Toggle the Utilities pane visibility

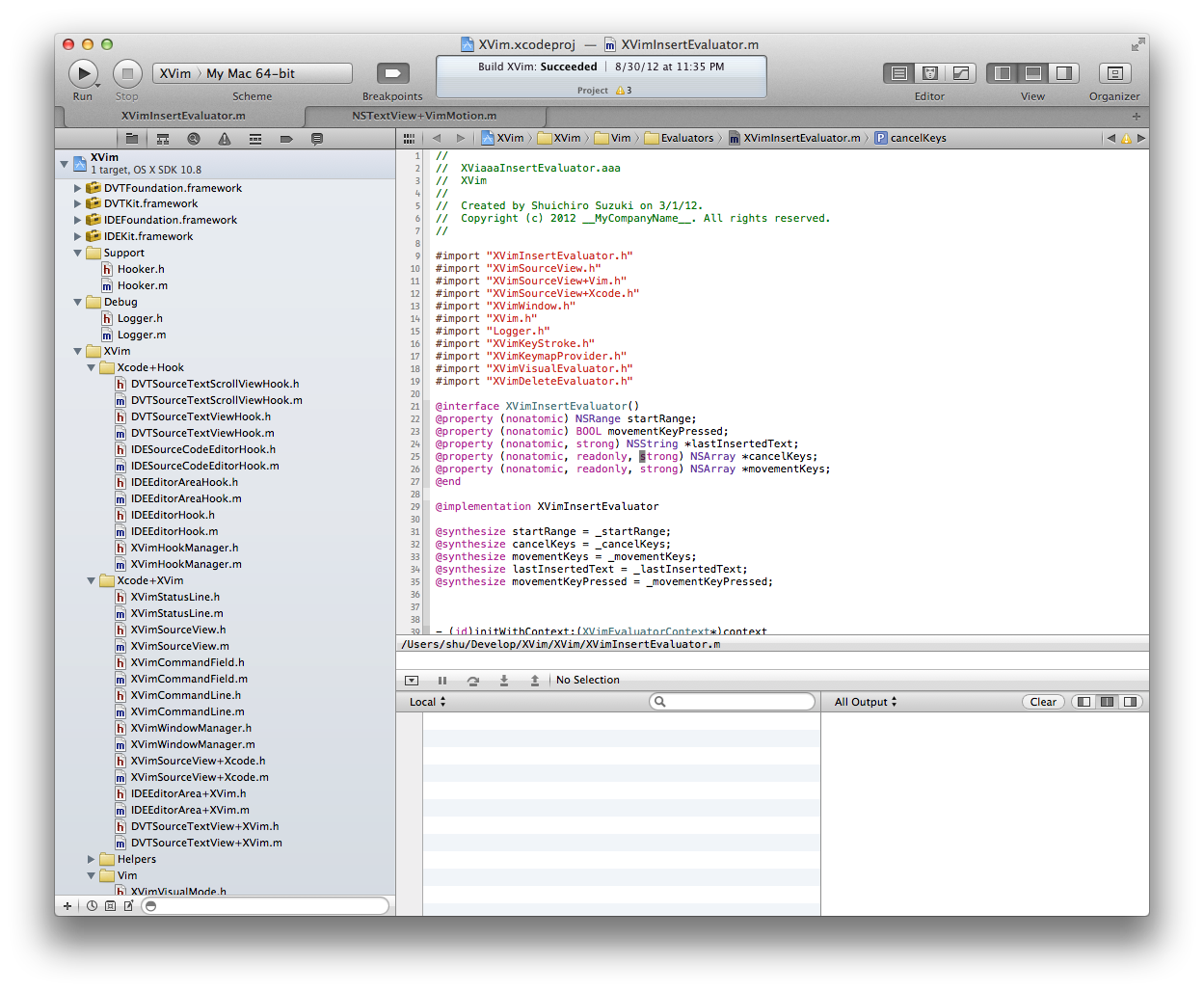point(1064,73)
